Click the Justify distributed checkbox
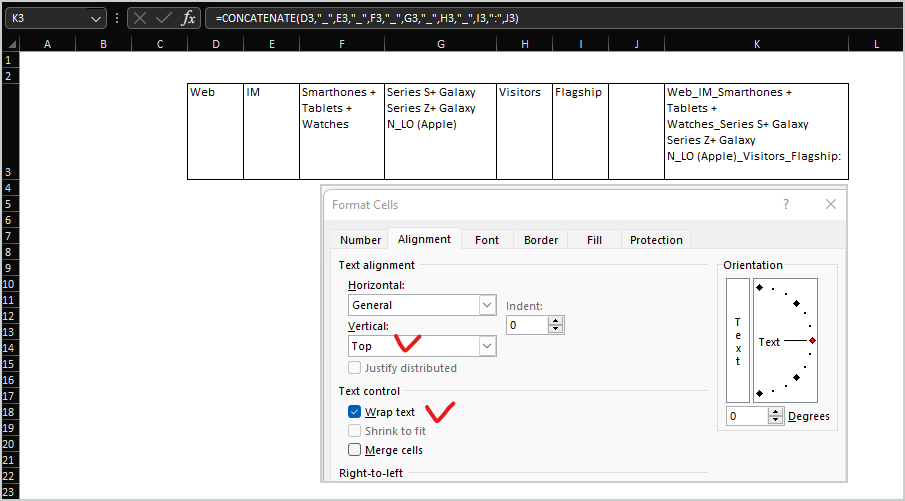 click(354, 368)
